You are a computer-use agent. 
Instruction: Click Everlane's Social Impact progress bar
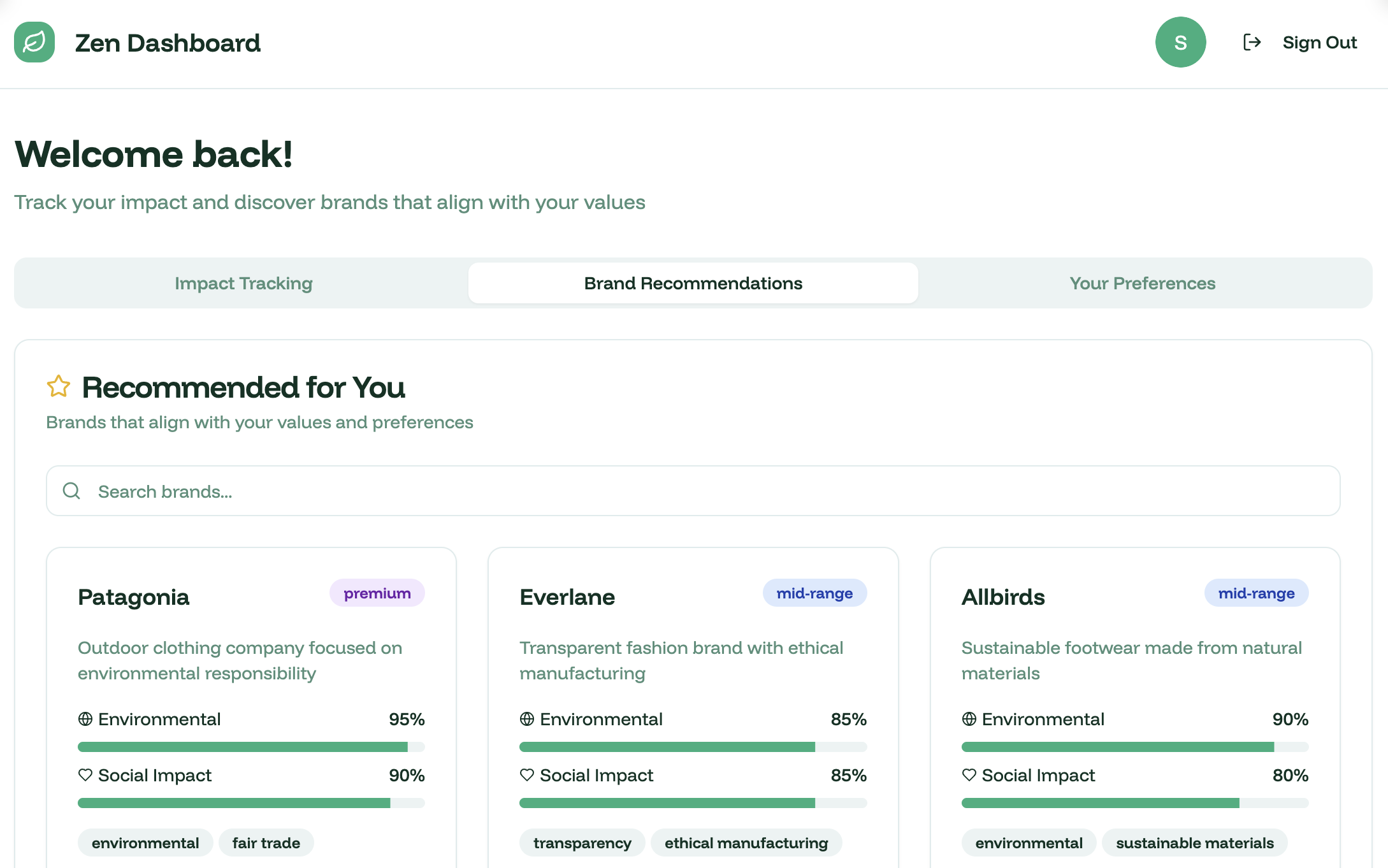tap(693, 803)
